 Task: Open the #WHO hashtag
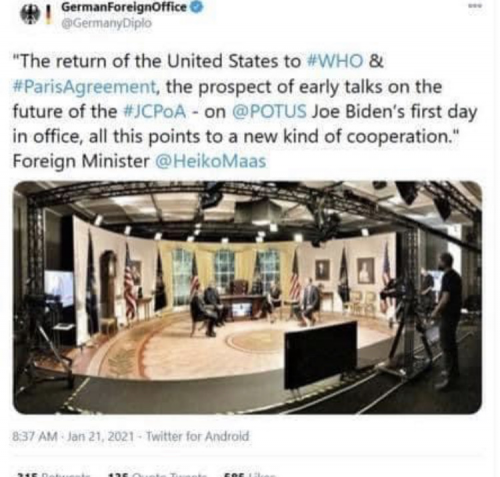[x=334, y=61]
